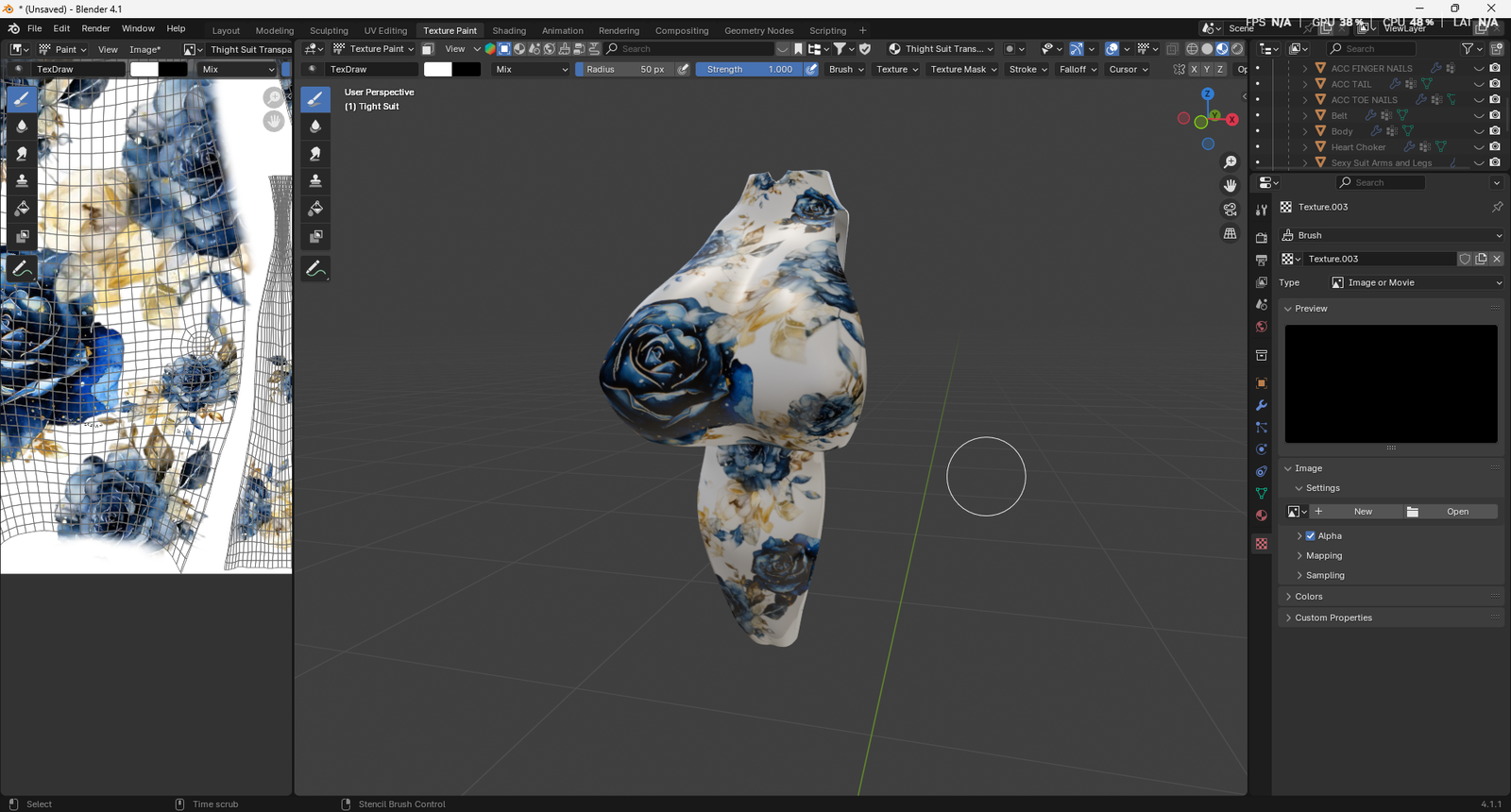Toggle camera view in the viewport

pyautogui.click(x=1230, y=210)
